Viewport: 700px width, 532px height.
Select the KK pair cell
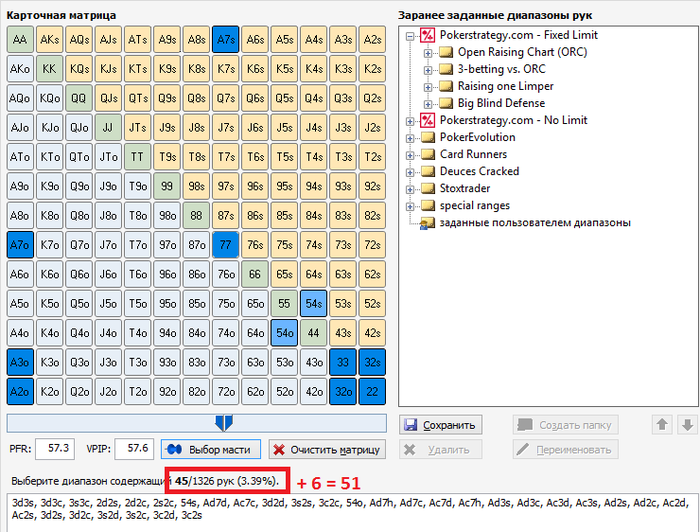point(50,69)
